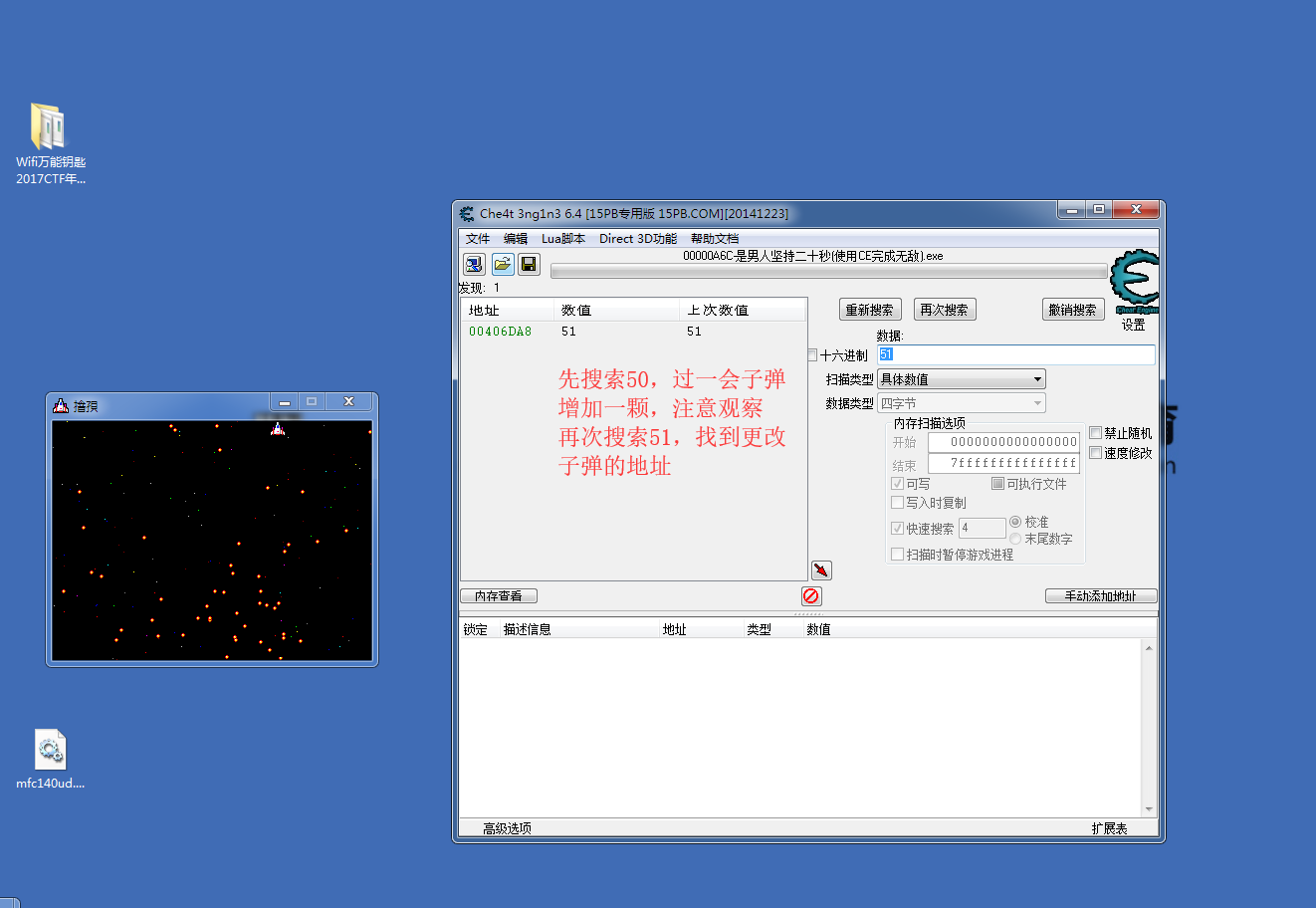Click the 开始 start address field
Screen dimensions: 1316x908
point(1003,442)
